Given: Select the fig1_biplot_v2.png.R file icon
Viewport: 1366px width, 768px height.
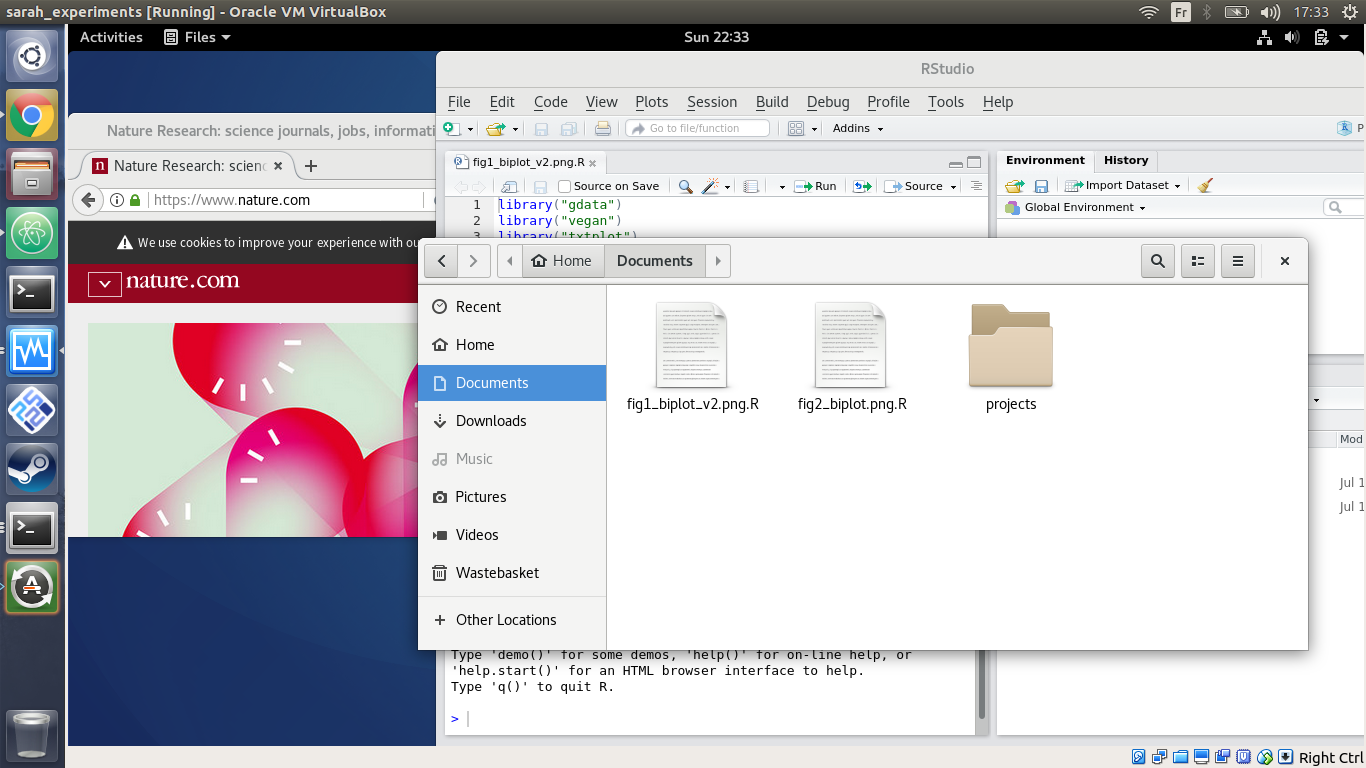Looking at the screenshot, I should pos(692,345).
